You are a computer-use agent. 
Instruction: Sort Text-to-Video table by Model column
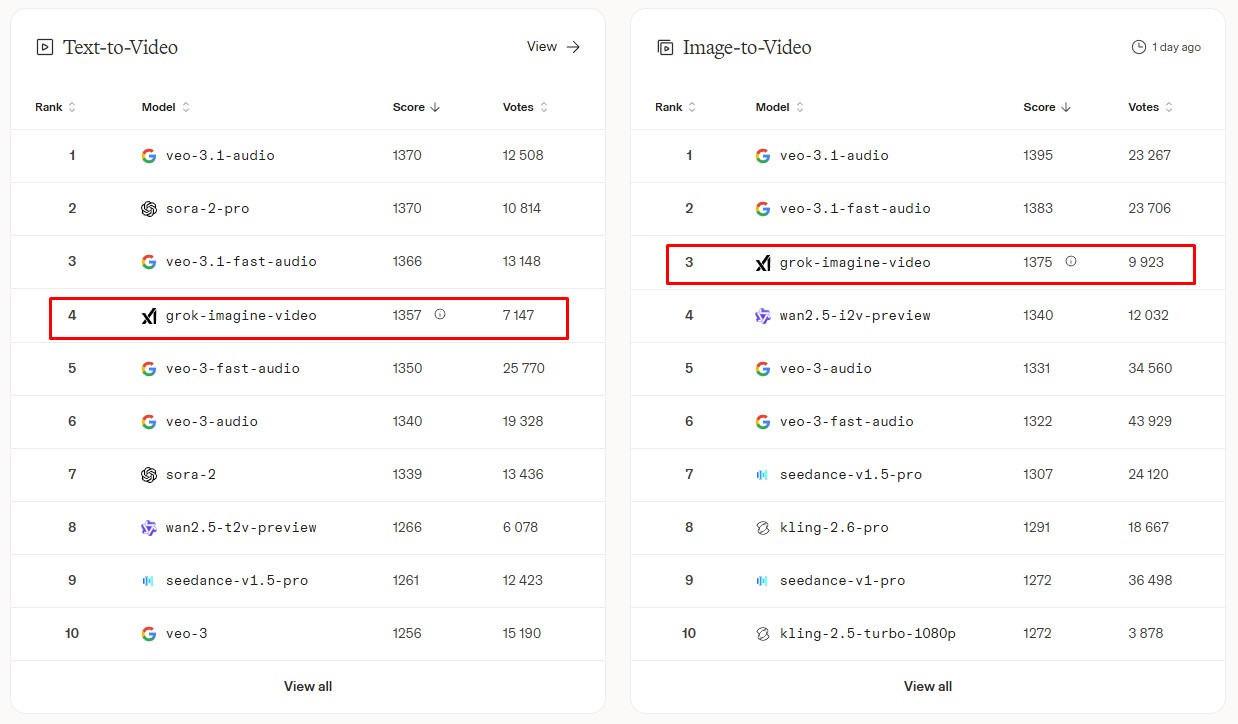point(166,107)
